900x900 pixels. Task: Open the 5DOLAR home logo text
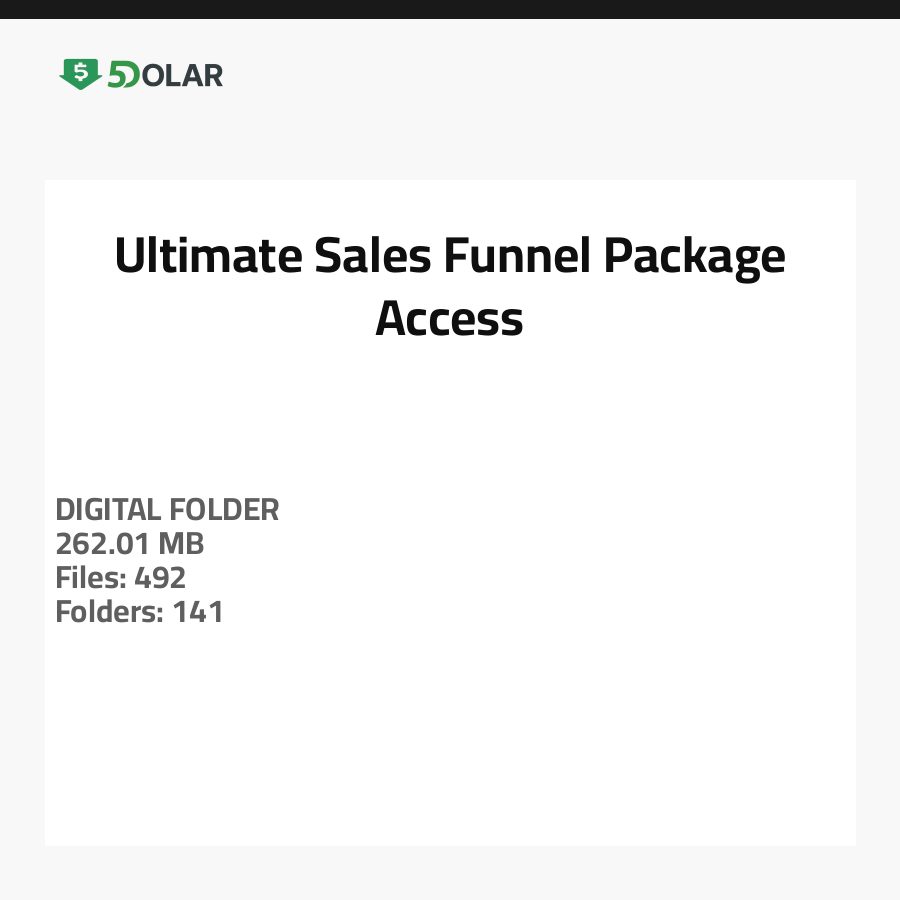(165, 75)
